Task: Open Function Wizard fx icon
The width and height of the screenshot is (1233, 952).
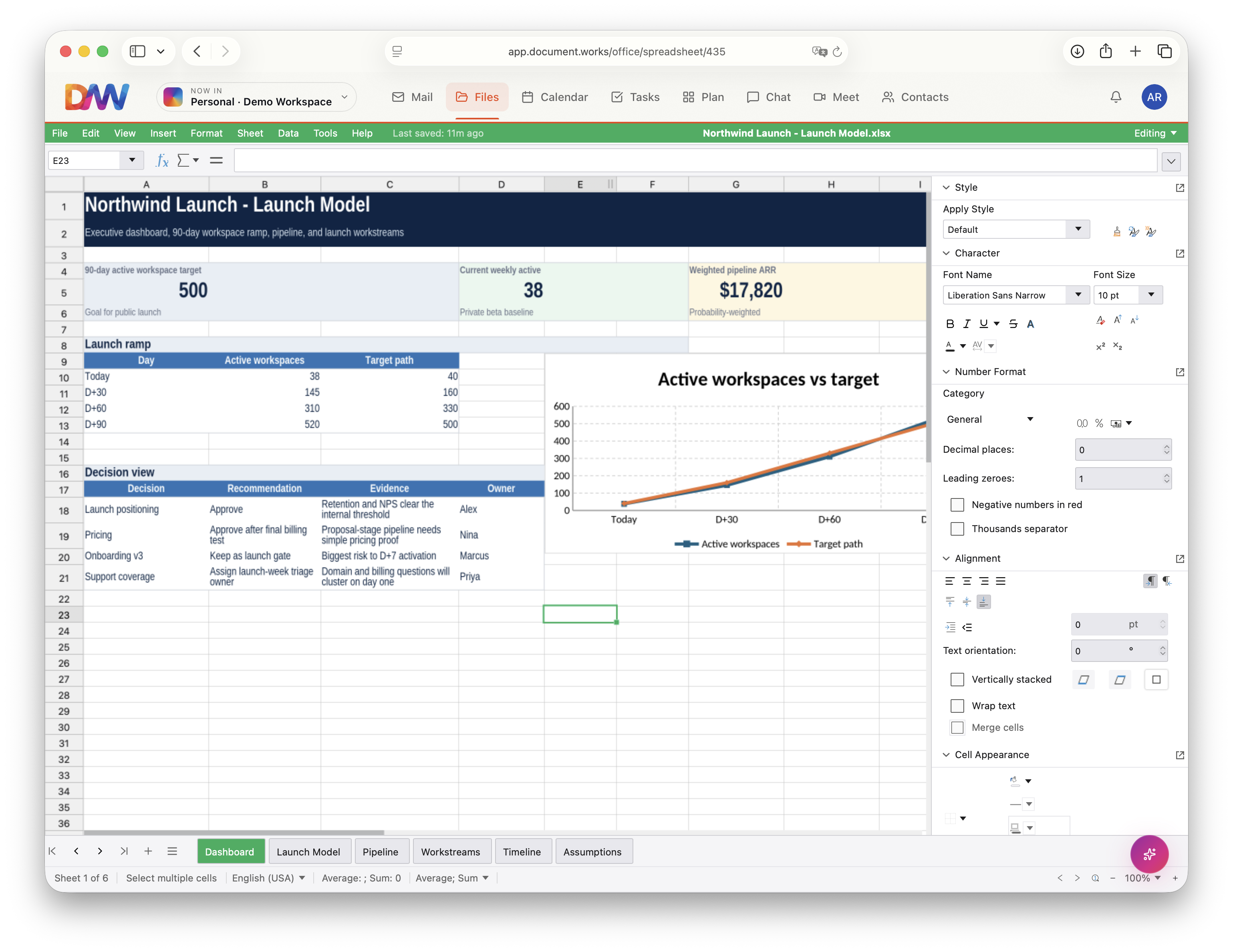Action: [162, 160]
